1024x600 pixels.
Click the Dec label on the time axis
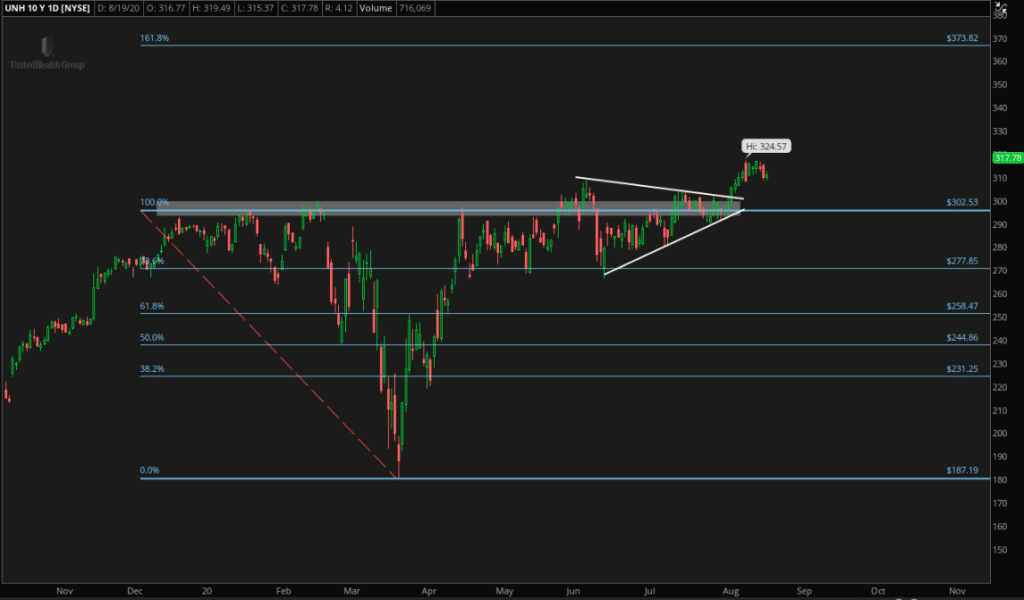pyautogui.click(x=135, y=591)
